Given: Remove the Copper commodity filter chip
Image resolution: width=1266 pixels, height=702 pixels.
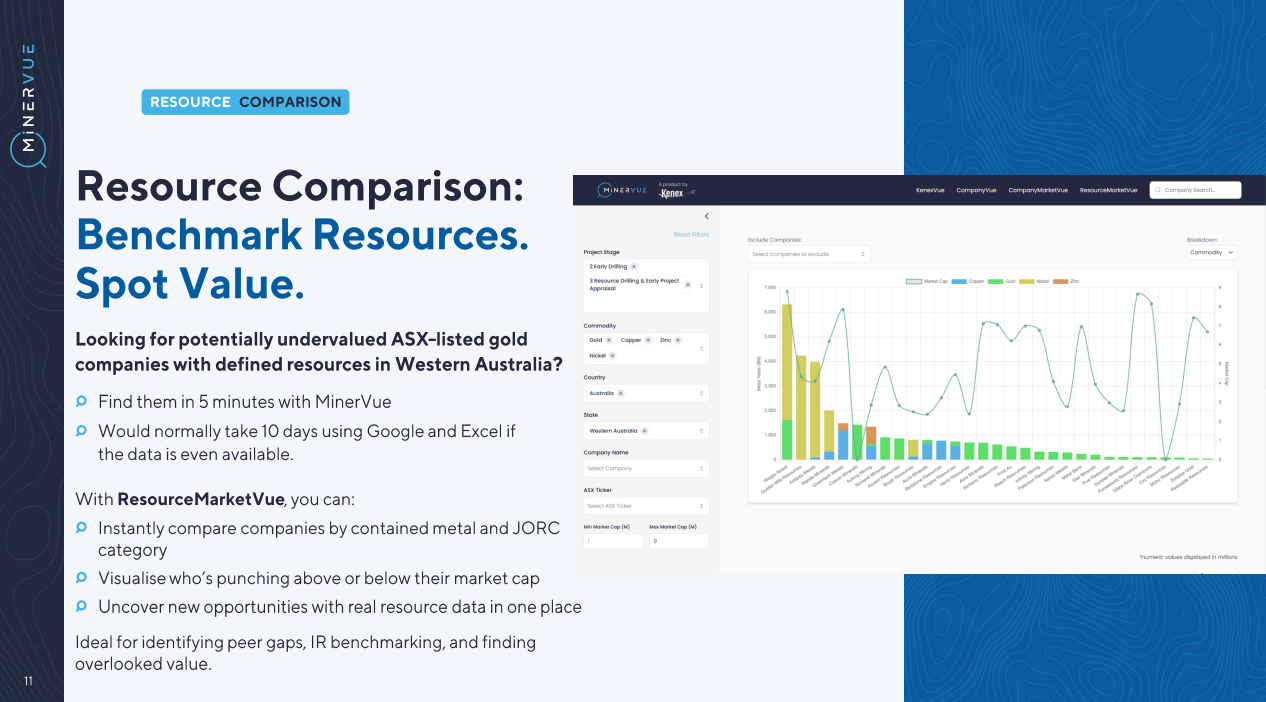Looking at the screenshot, I should (649, 341).
